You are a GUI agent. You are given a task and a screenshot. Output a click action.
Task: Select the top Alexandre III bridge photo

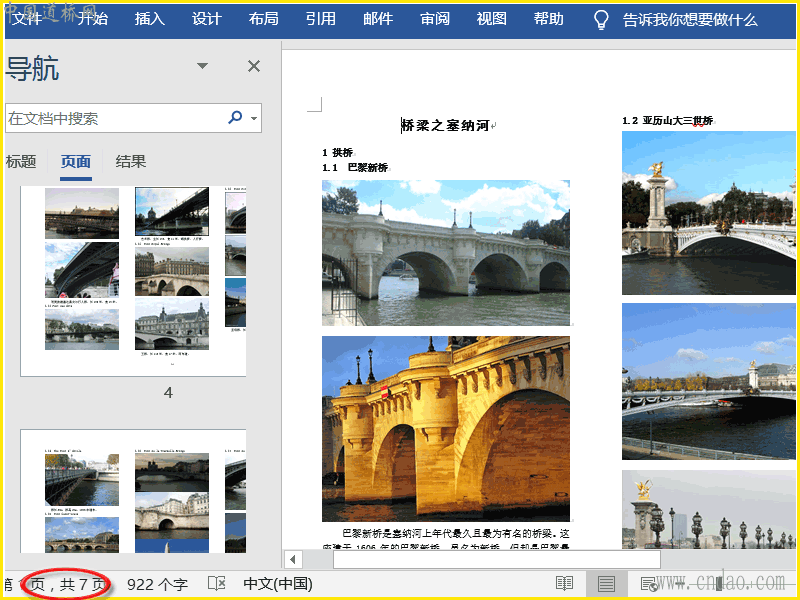709,213
